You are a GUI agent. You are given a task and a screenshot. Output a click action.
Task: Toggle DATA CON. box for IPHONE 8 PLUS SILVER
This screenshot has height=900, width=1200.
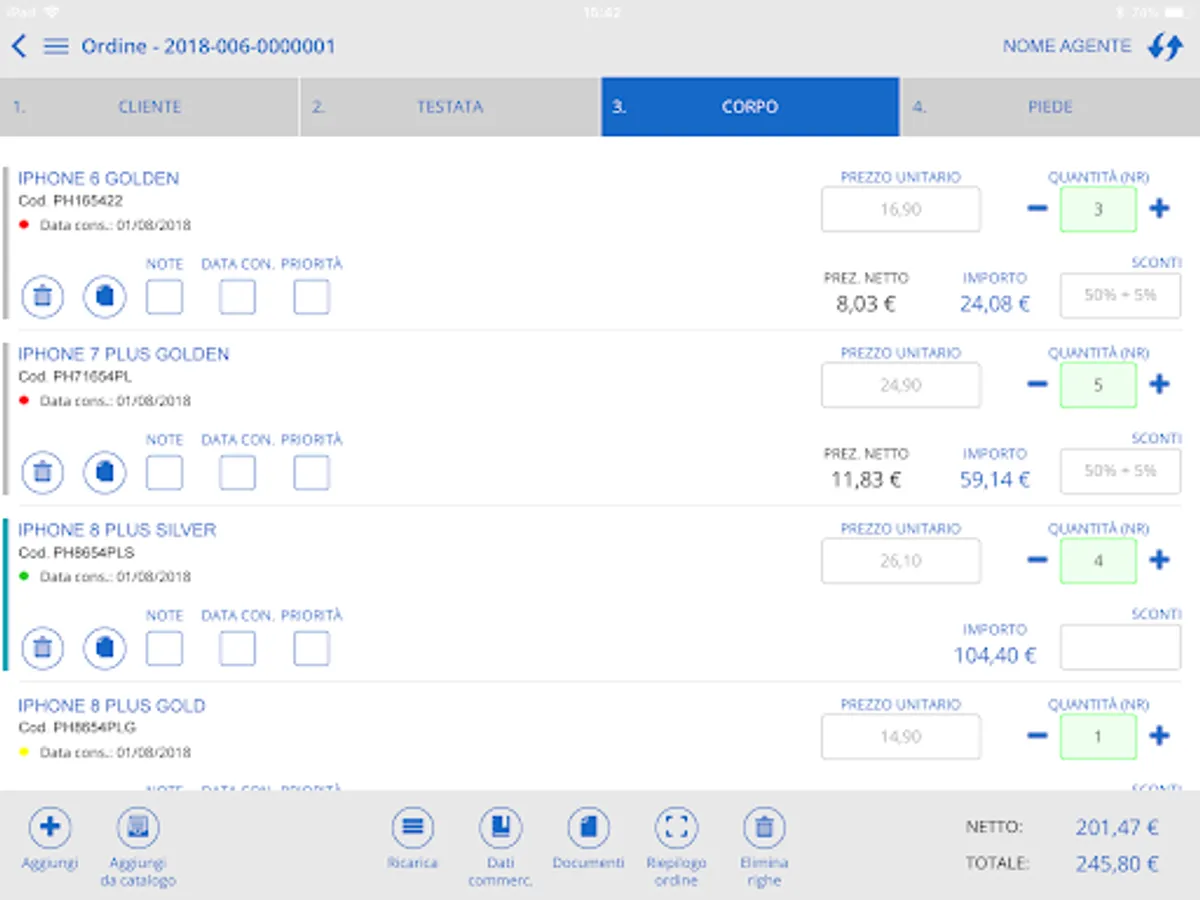tap(237, 648)
